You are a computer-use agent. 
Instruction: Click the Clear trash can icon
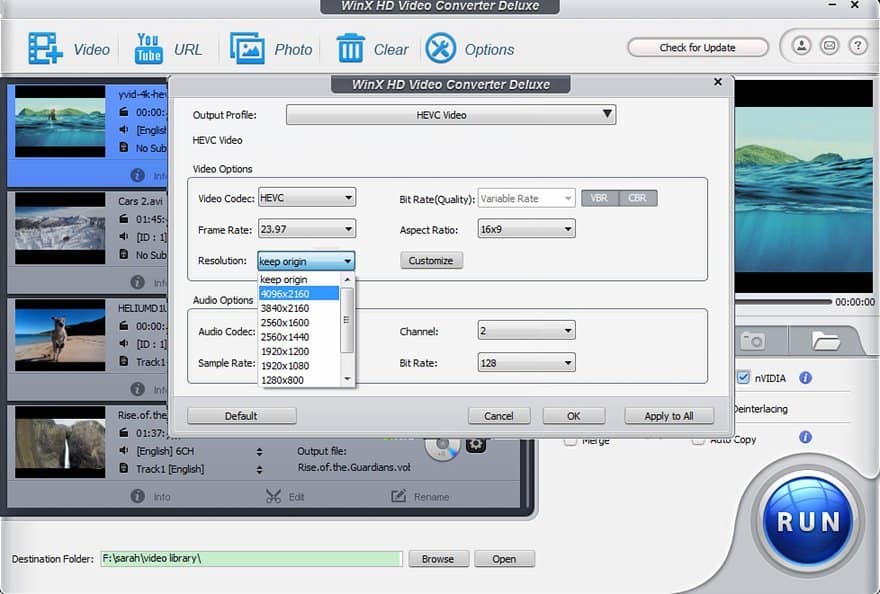(350, 48)
